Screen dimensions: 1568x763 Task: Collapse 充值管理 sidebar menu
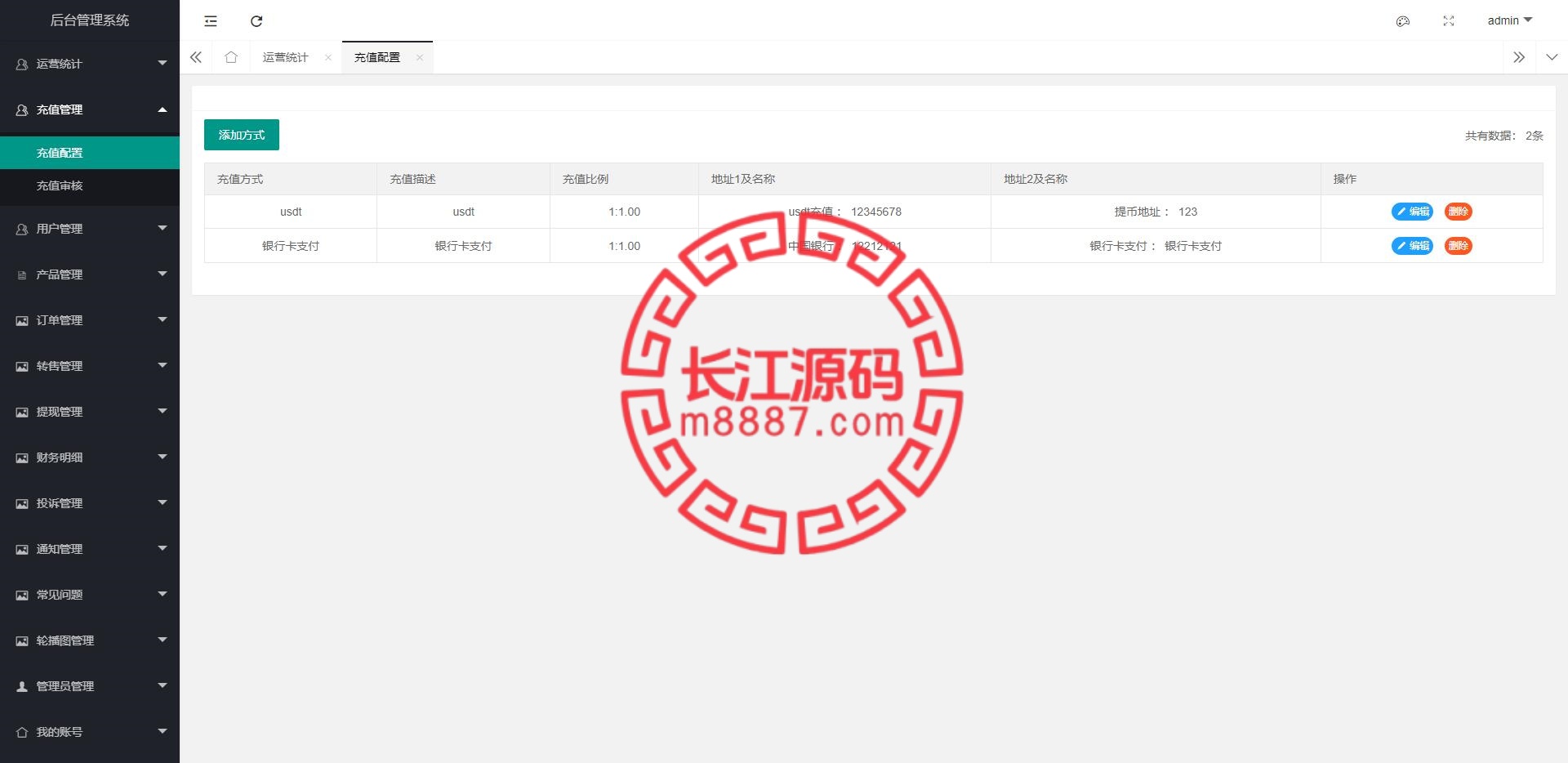coord(90,109)
